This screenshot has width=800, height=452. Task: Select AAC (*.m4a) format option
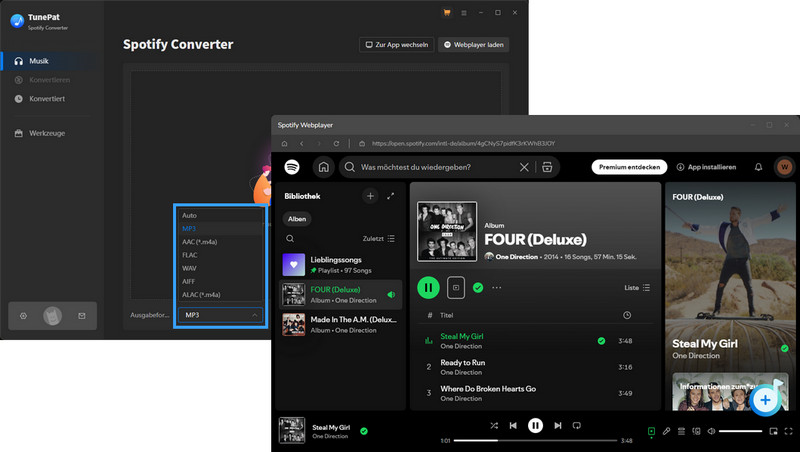(x=220, y=242)
